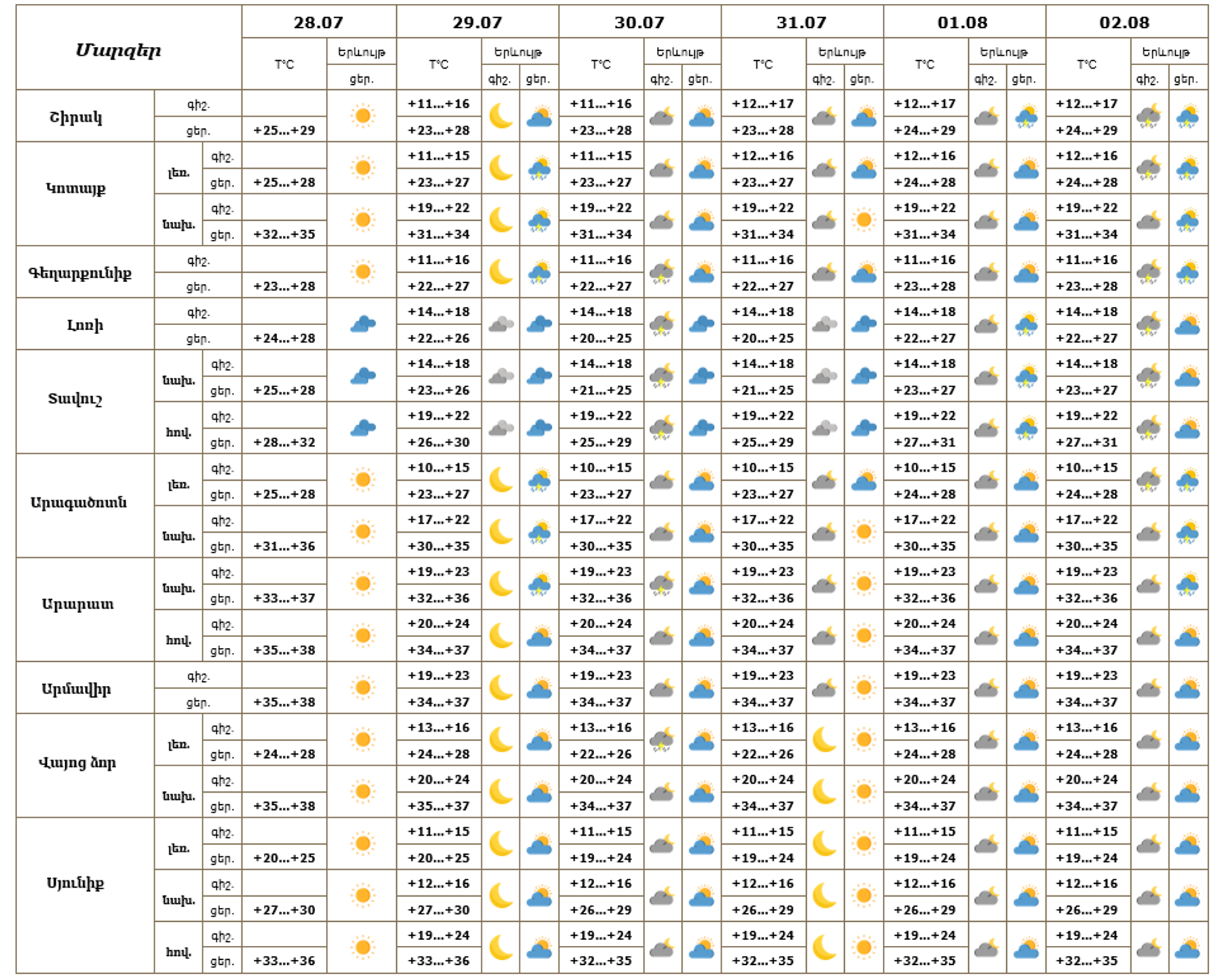Select the 28.07 date column header
This screenshot has width=1215, height=980.
[318, 22]
